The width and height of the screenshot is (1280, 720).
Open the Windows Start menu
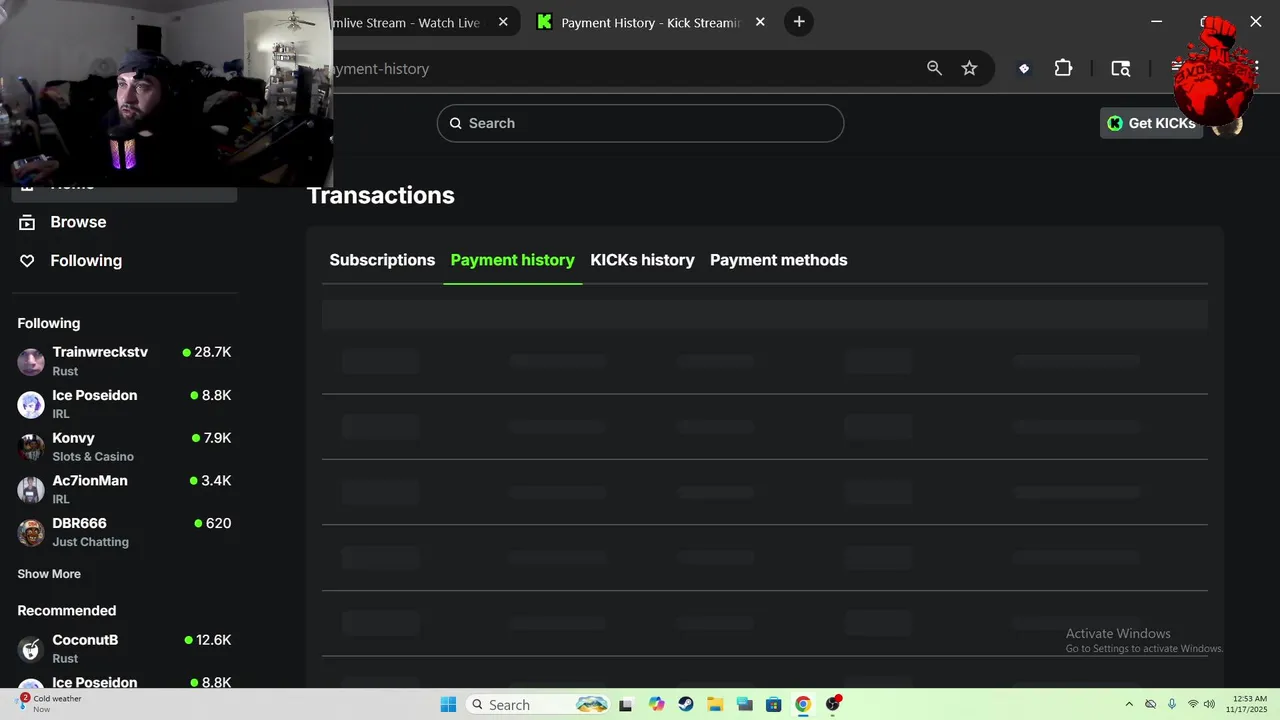(448, 704)
